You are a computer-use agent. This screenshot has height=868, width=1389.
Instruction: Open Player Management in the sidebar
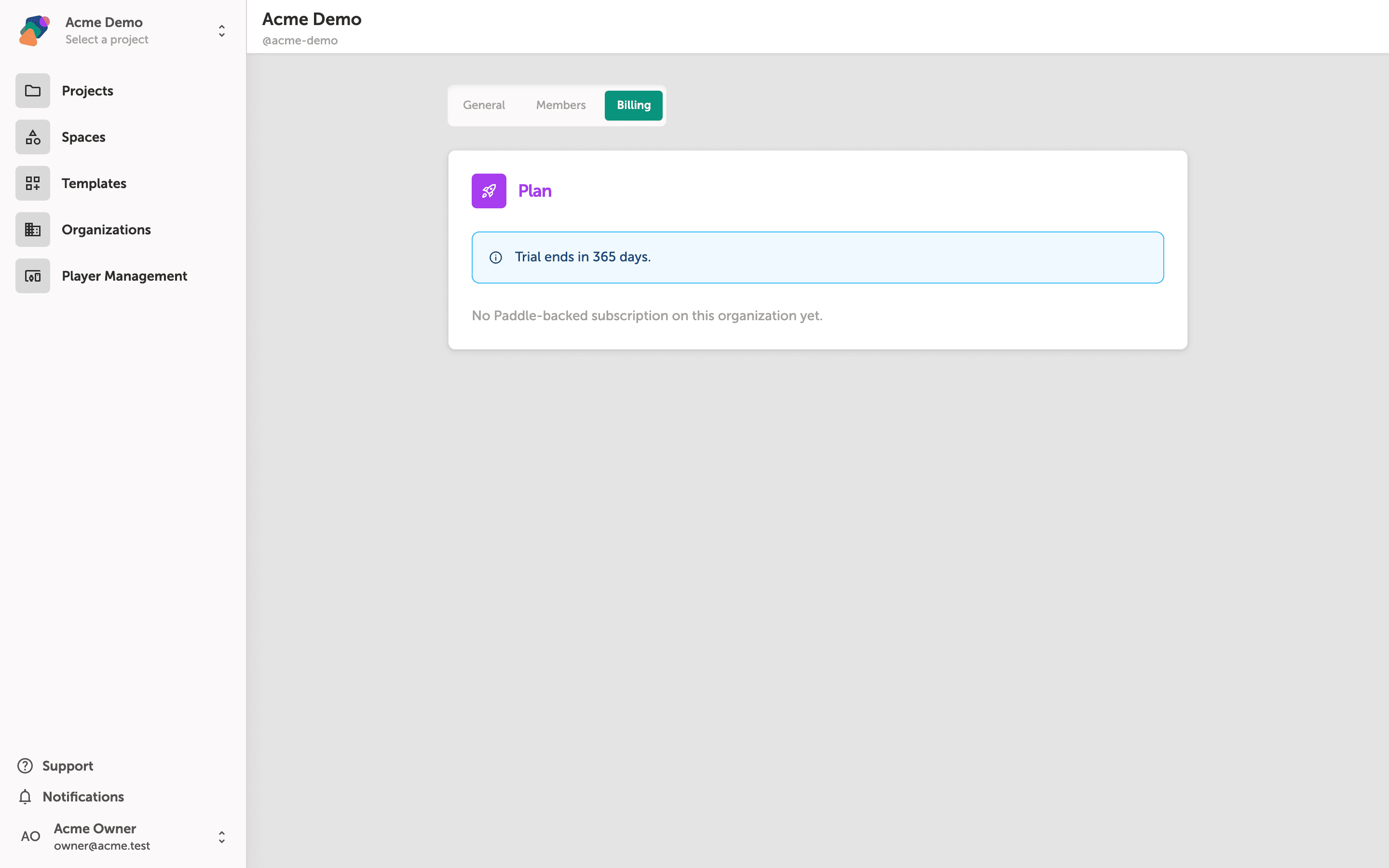coord(124,276)
